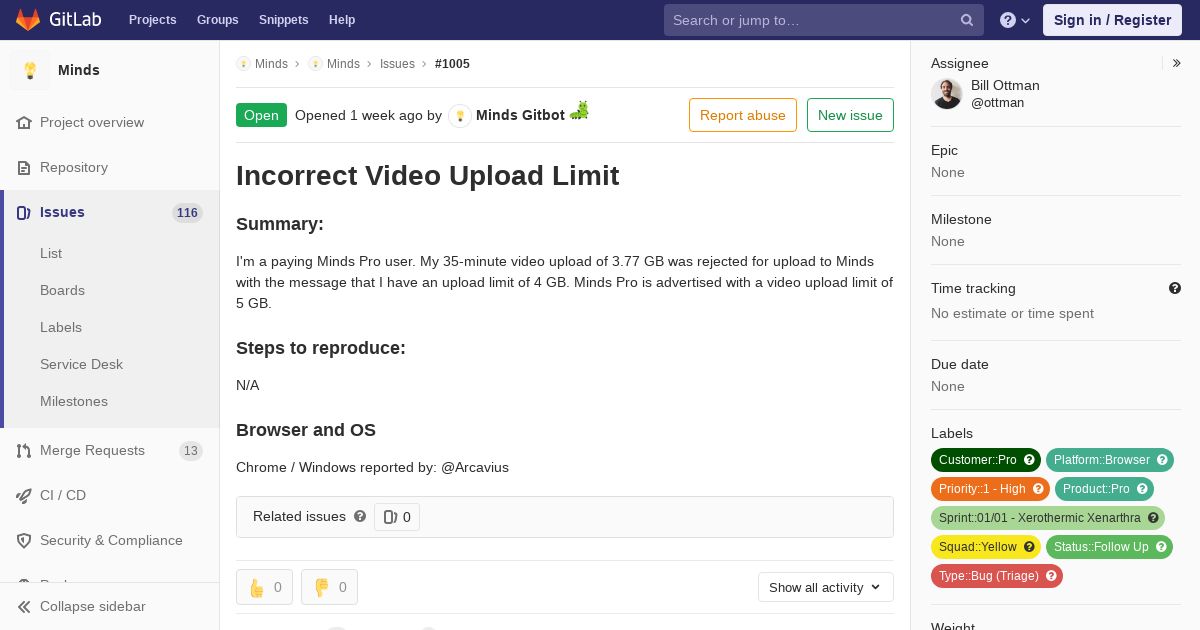Click the help icon on Status::Follow Up label

point(1161,547)
